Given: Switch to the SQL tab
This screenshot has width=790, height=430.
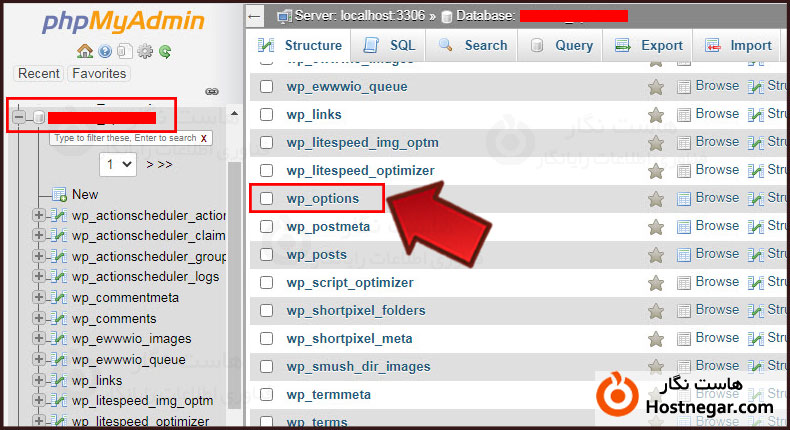Looking at the screenshot, I should 389,45.
